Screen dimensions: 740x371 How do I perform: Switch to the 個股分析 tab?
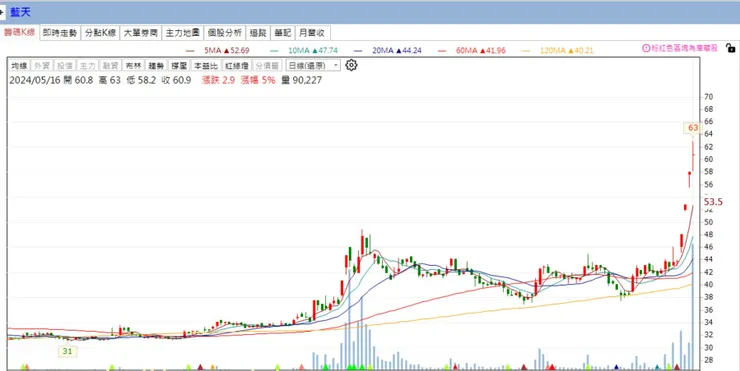coord(225,33)
